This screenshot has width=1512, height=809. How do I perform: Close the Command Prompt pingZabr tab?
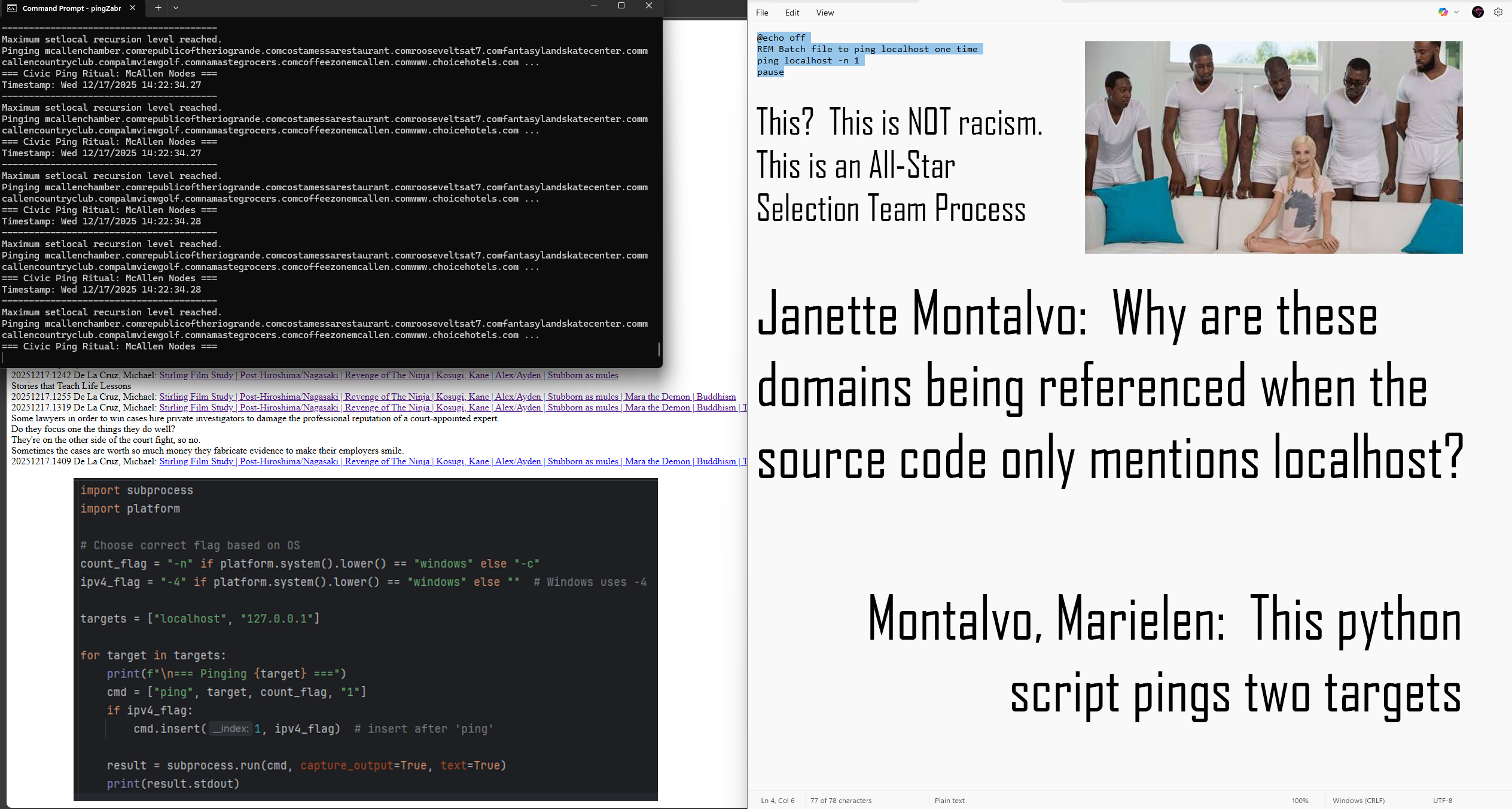point(132,8)
